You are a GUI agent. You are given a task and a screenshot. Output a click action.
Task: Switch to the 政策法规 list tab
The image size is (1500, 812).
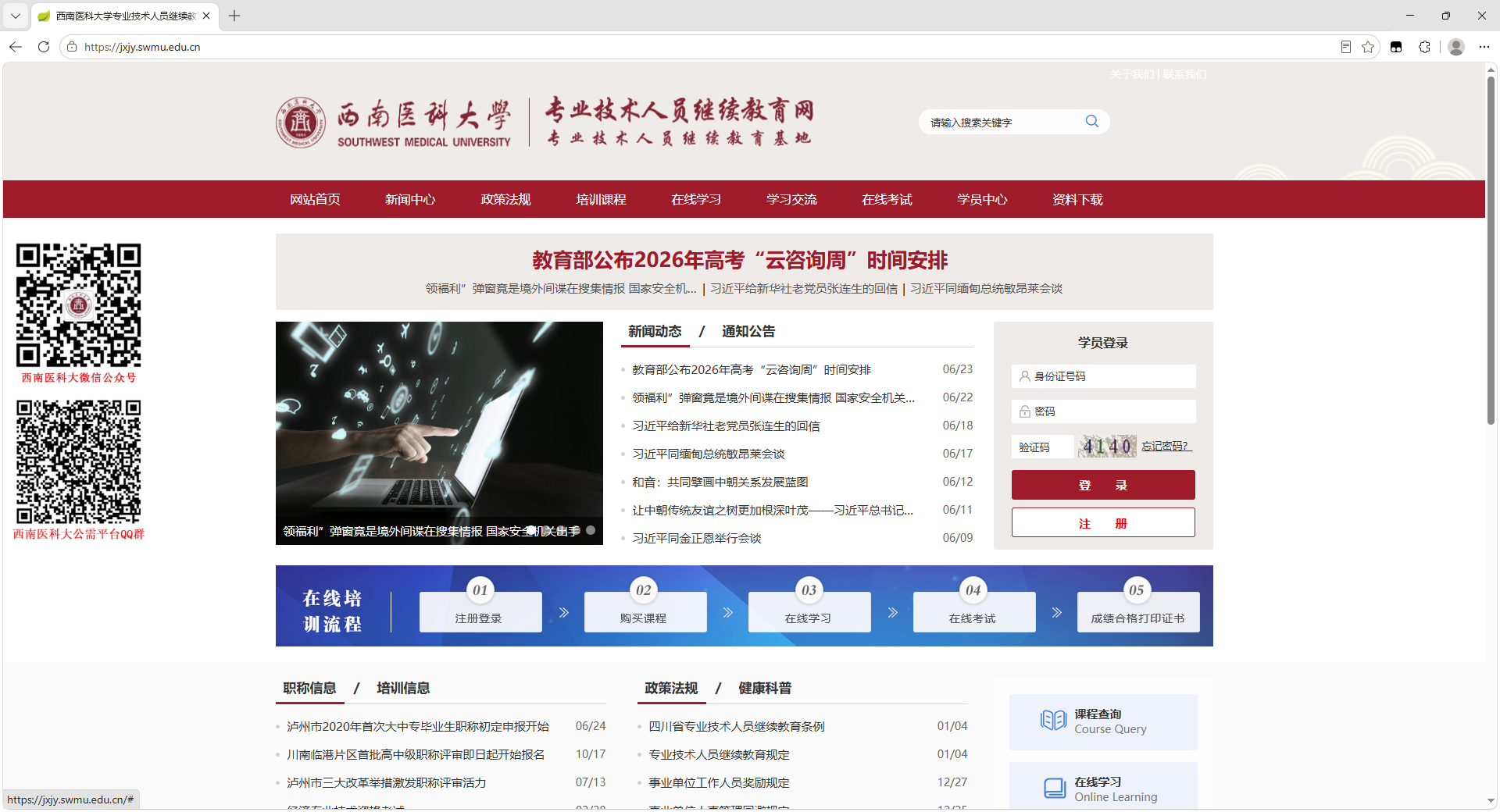[671, 688]
